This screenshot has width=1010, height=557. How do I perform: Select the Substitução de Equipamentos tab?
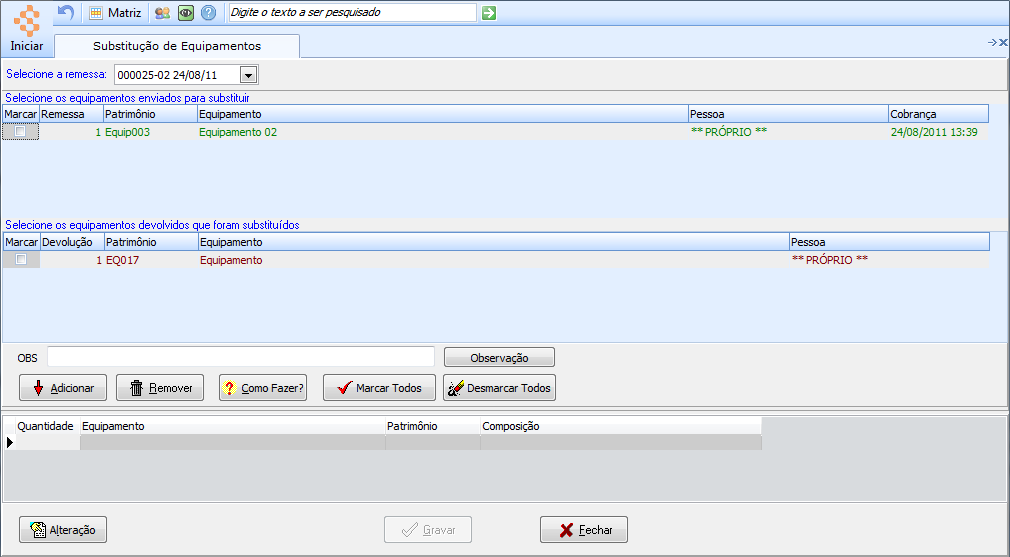pos(177,46)
